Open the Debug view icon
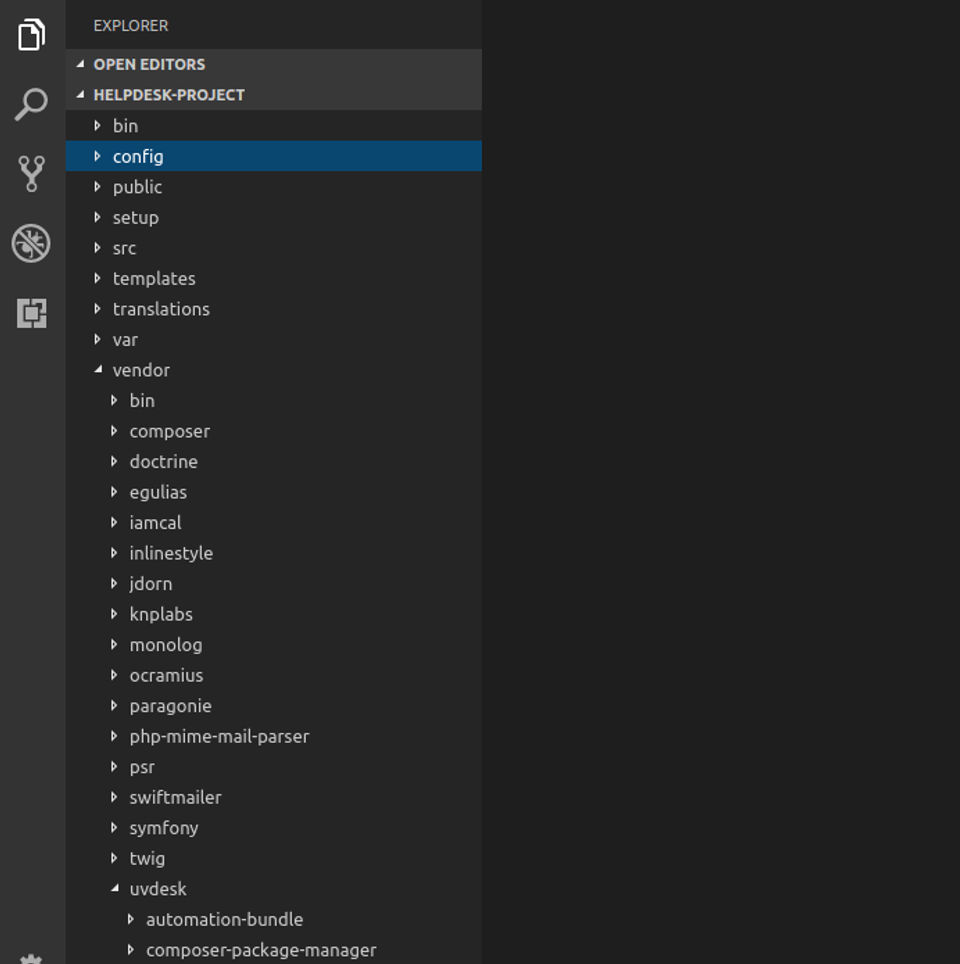This screenshot has width=960, height=964. click(x=31, y=243)
